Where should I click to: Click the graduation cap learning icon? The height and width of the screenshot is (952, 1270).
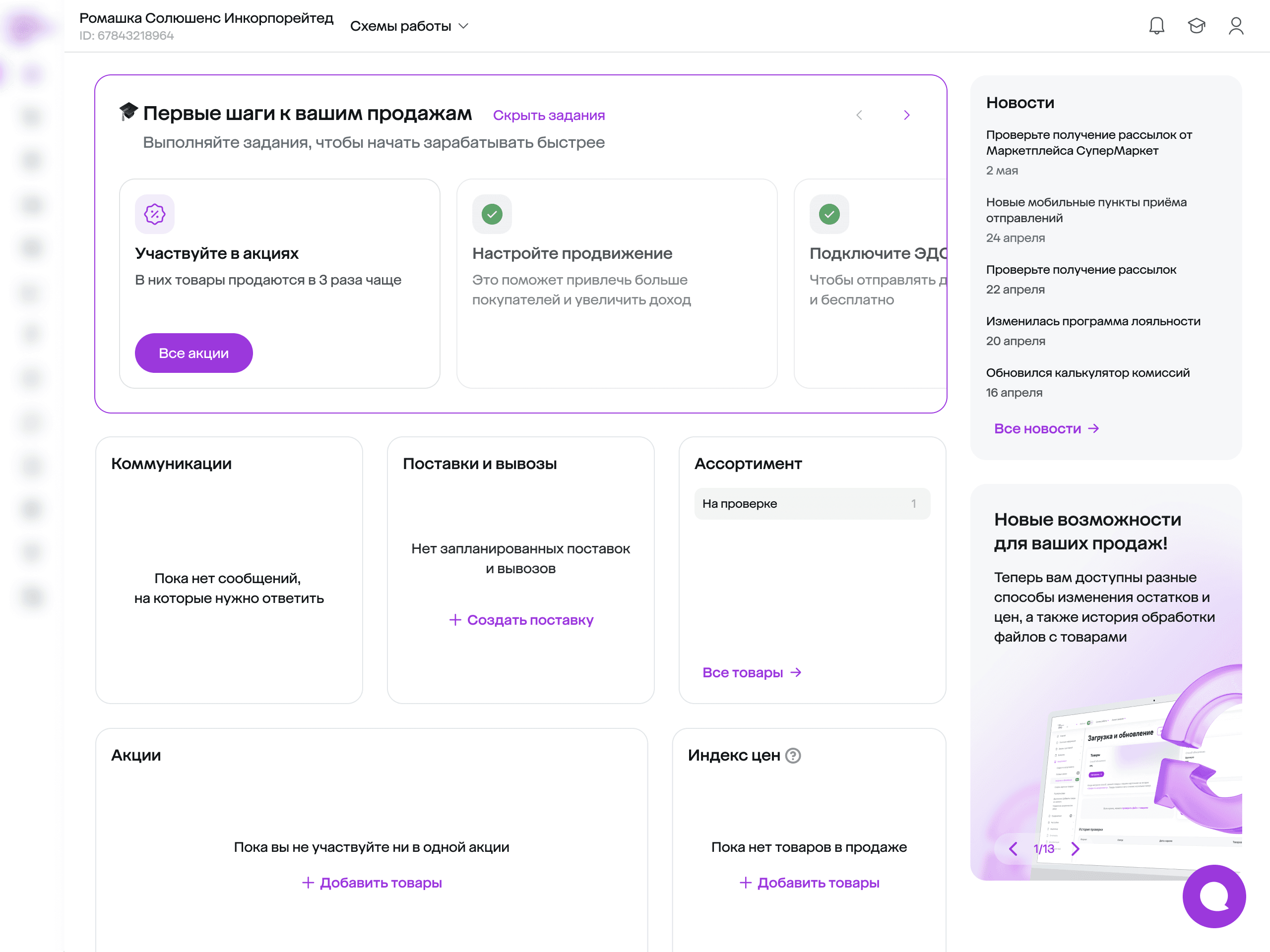[x=1196, y=26]
